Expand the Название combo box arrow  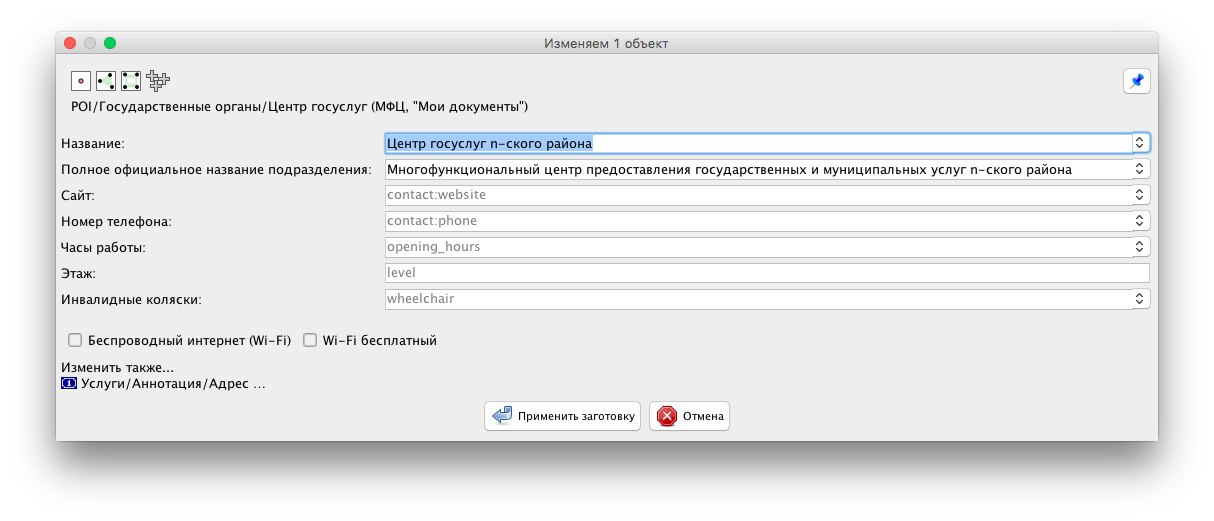click(1139, 143)
